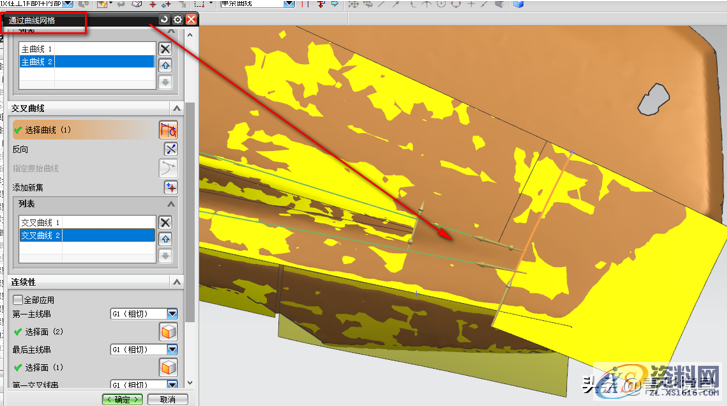Image resolution: width=727 pixels, height=406 pixels.
Task: Click select face icon for first primary string
Action: tap(169, 331)
